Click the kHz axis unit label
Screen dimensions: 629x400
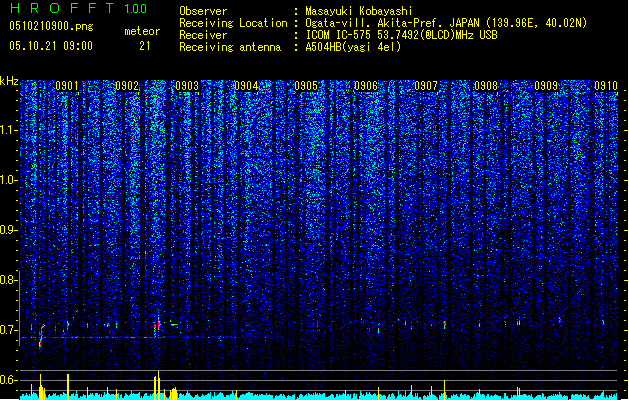click(x=9, y=81)
